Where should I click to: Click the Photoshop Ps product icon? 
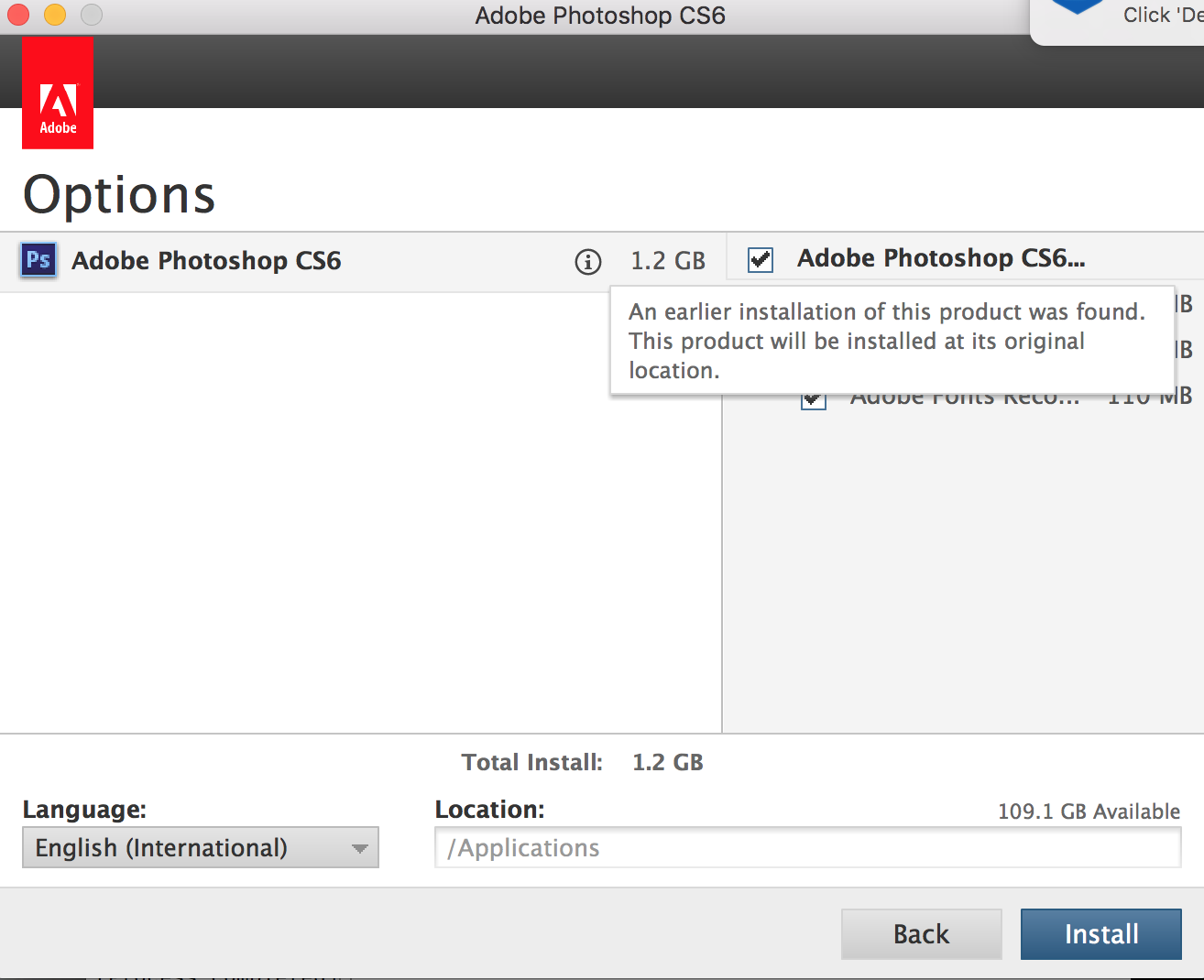click(38, 260)
